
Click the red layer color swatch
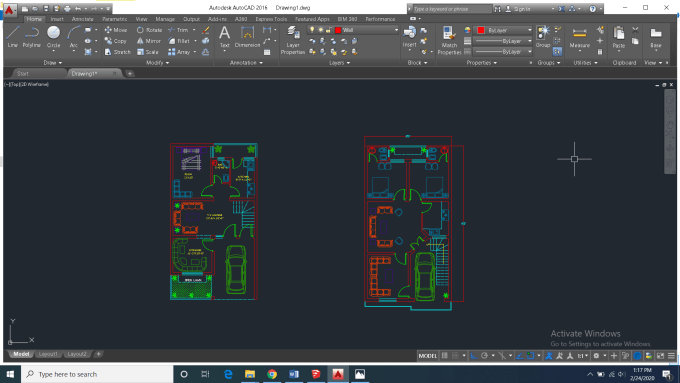coord(338,30)
